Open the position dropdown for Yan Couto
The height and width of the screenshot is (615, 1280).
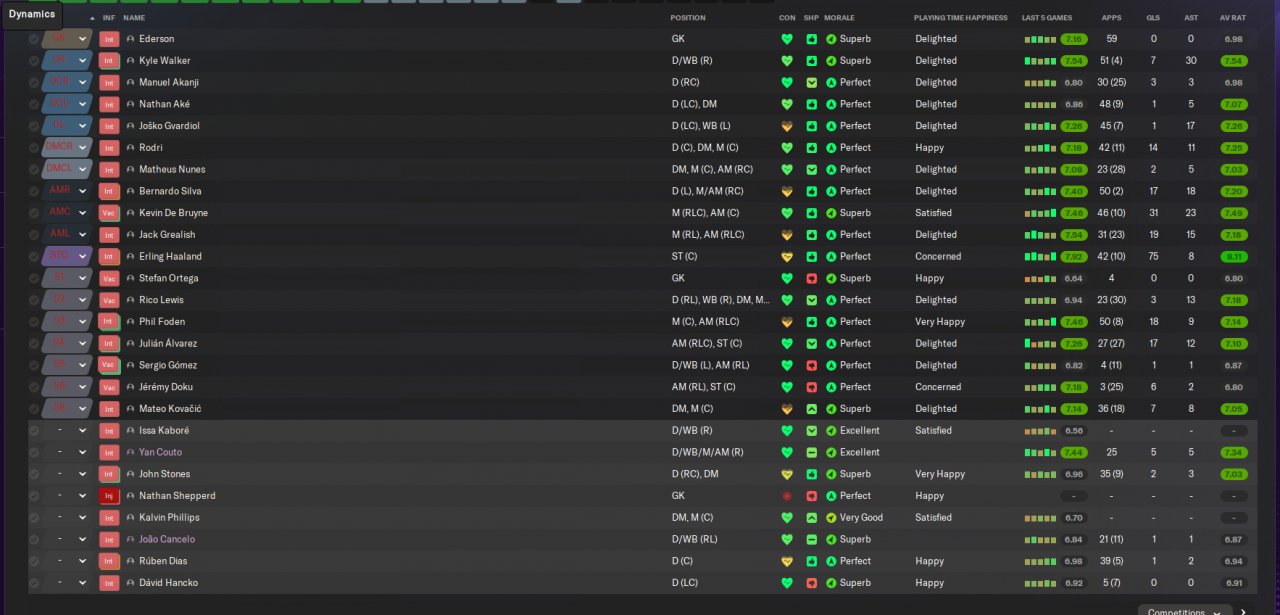(83, 452)
